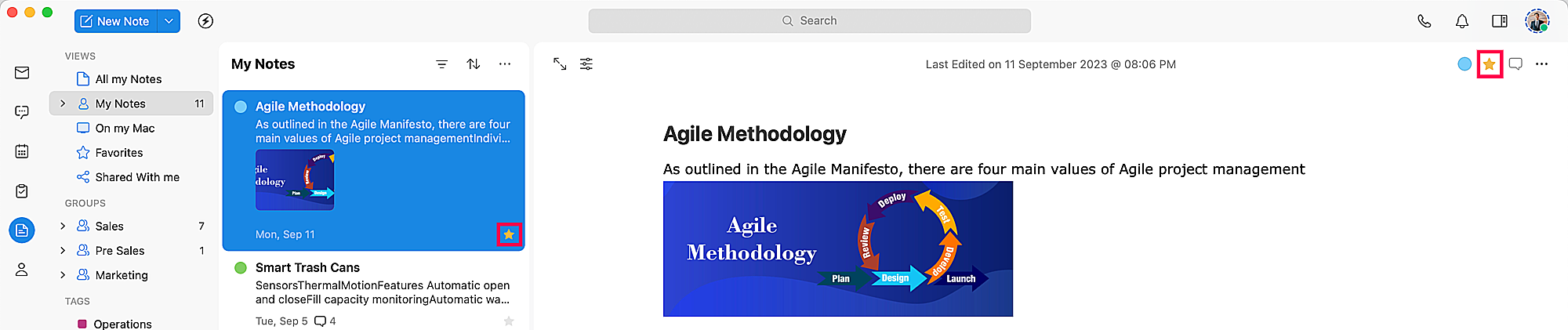Expand the Marketing group
Image resolution: width=1568 pixels, height=330 pixels.
point(63,275)
